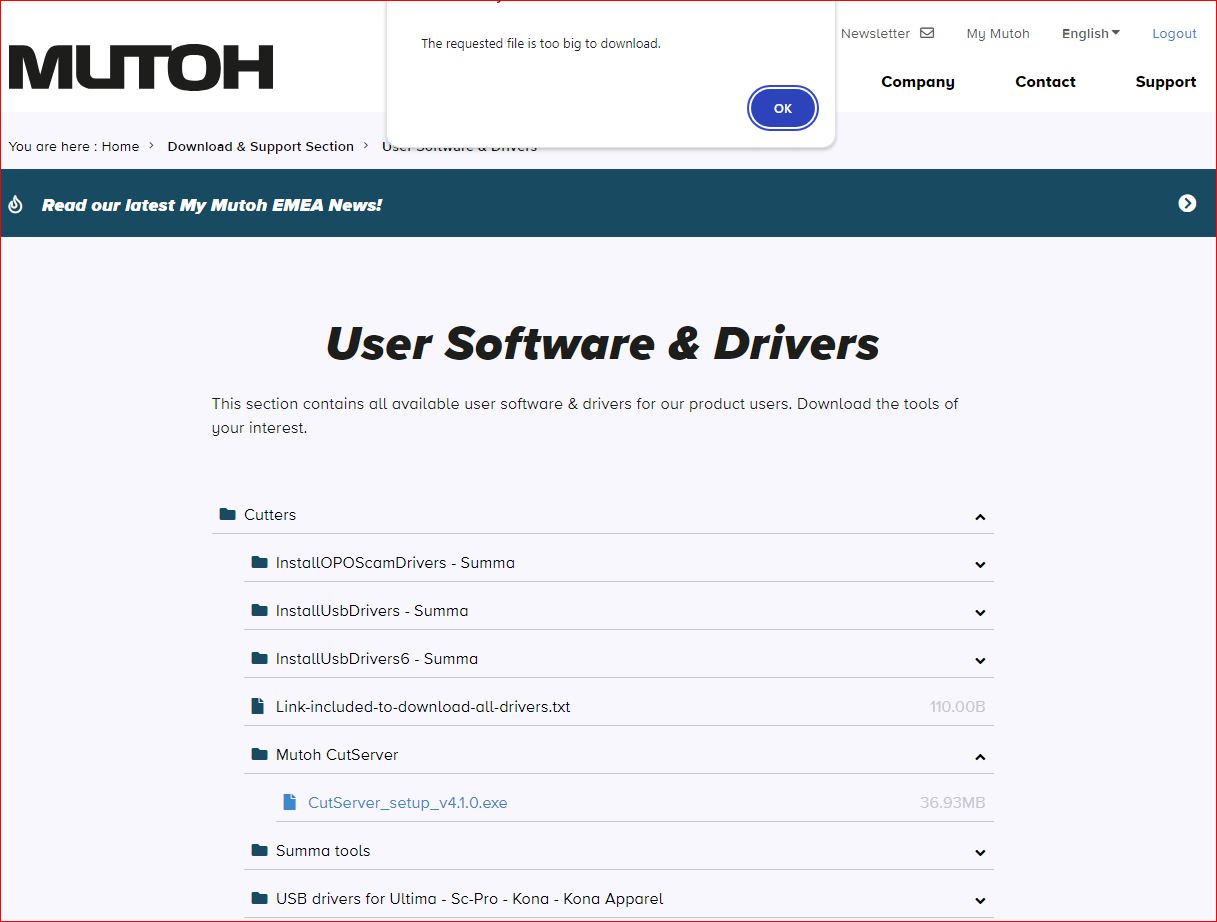
Task: Expand the Summa tools chevron
Action: pyautogui.click(x=980, y=853)
